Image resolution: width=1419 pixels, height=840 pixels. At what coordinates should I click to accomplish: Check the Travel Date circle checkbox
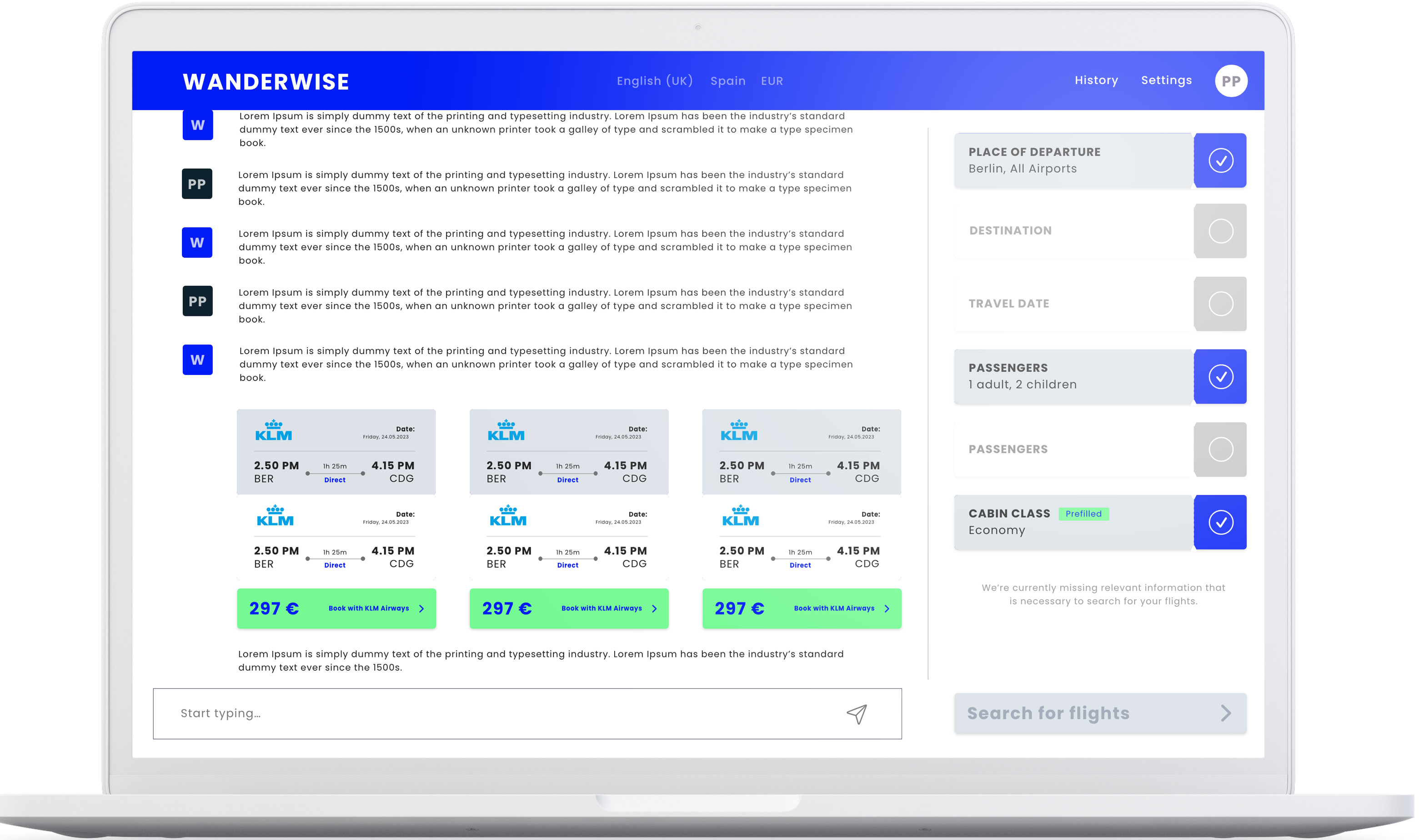point(1220,304)
